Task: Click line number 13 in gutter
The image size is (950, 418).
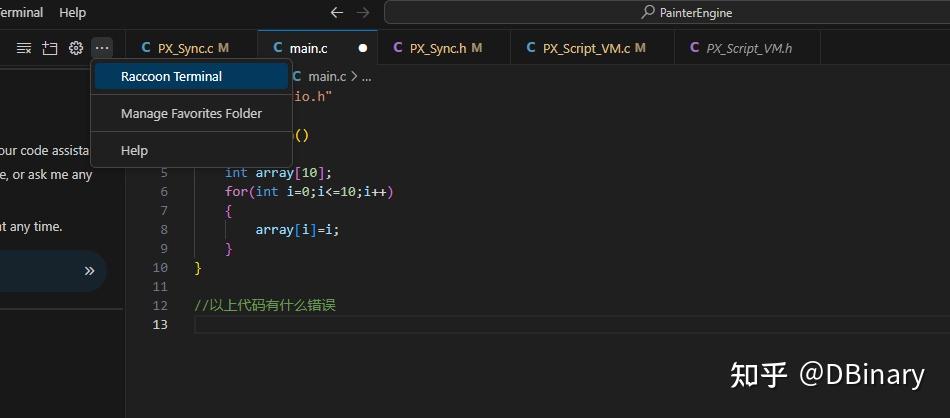Action: tap(160, 324)
